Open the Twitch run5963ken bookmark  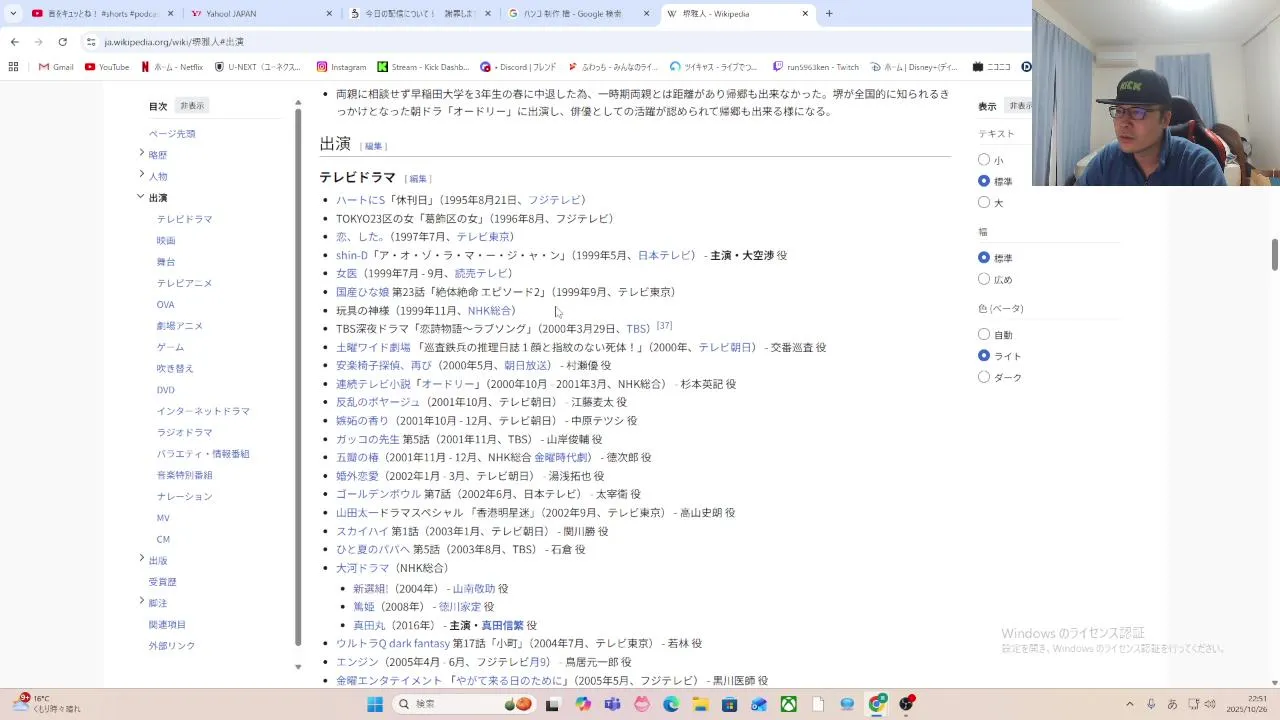coord(815,67)
